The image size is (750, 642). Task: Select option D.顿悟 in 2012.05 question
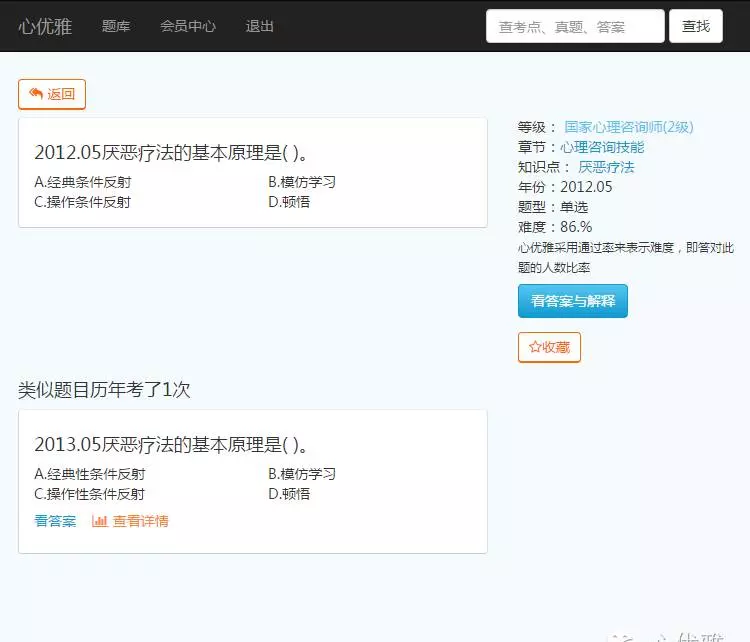289,202
